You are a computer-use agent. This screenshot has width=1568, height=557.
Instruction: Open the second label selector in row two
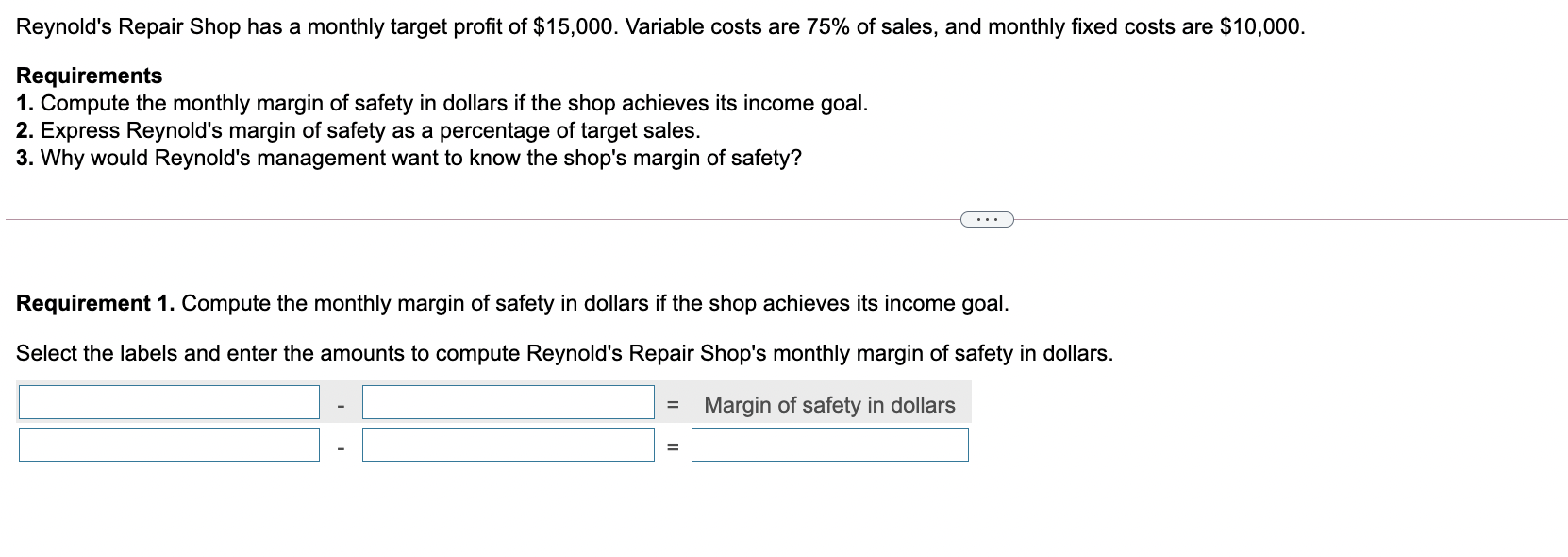(x=507, y=444)
